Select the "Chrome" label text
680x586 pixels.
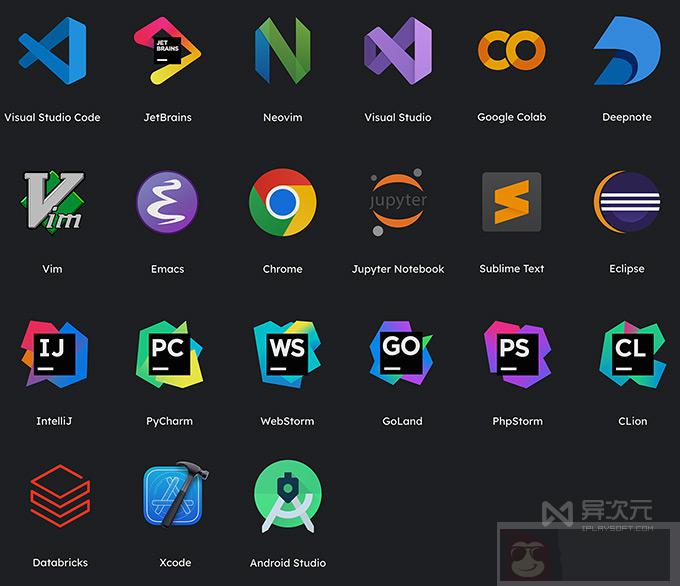point(283,269)
